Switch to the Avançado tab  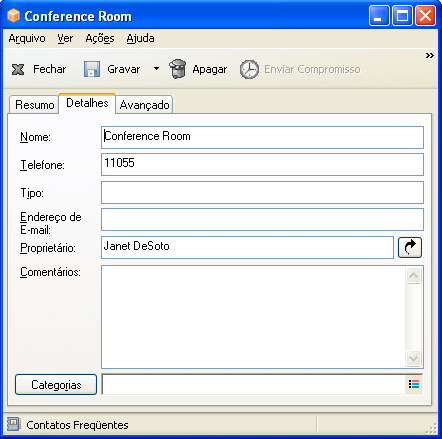click(144, 105)
